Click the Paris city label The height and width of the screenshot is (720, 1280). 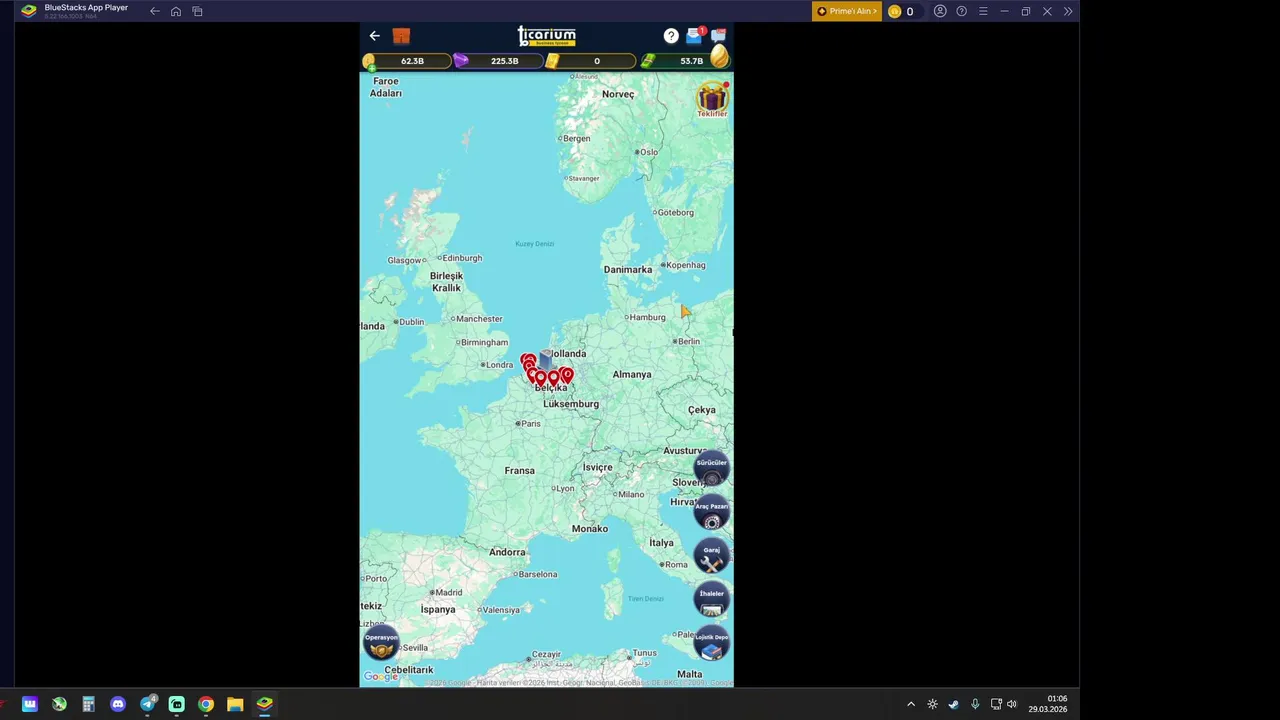tap(531, 423)
